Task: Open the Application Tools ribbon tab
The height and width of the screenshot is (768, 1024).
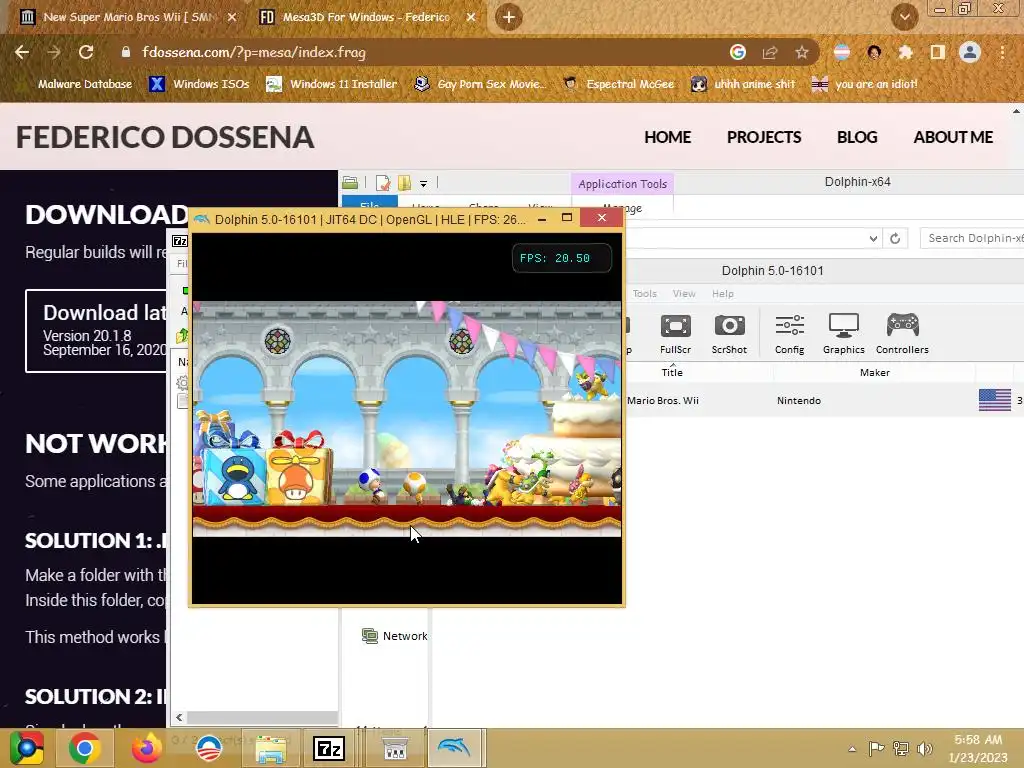Action: tap(622, 184)
